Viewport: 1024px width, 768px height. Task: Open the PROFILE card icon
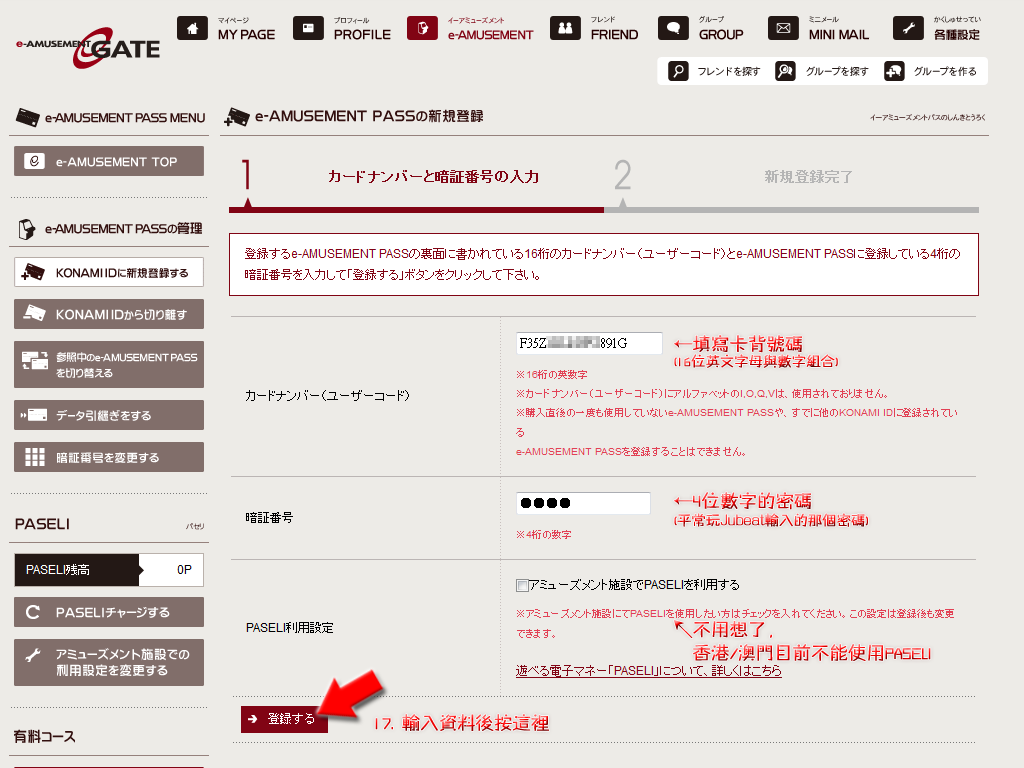tap(308, 28)
